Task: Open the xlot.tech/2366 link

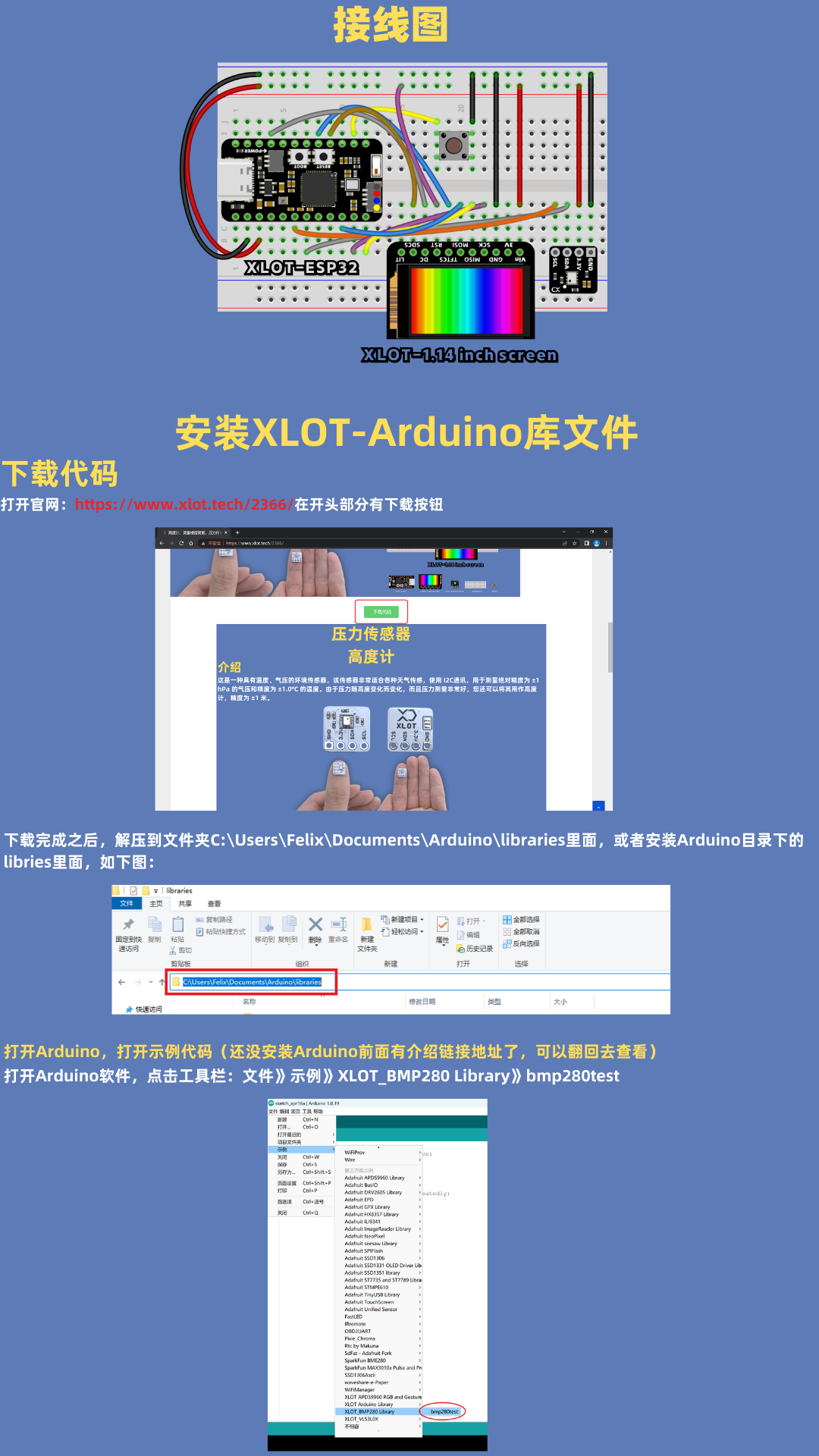Action: 184,504
